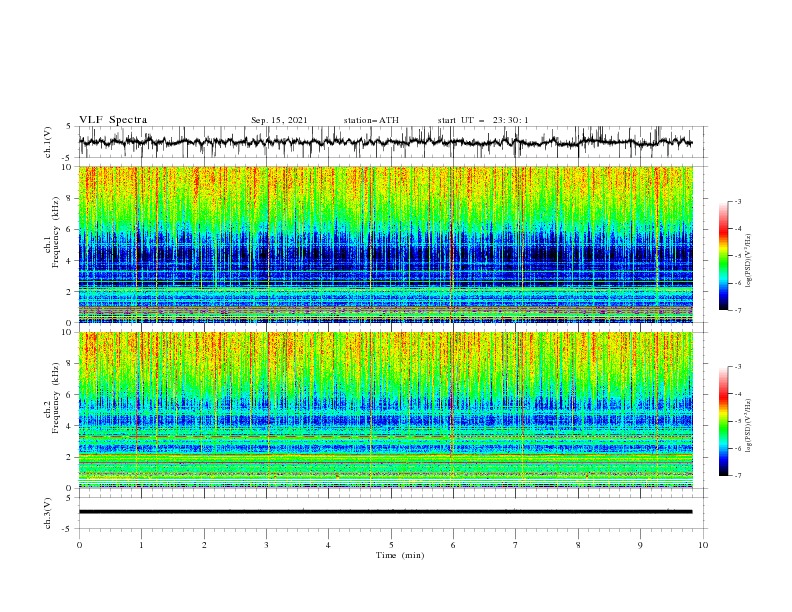Click time axis tick label "3"
The image size is (792, 612).
tap(266, 545)
